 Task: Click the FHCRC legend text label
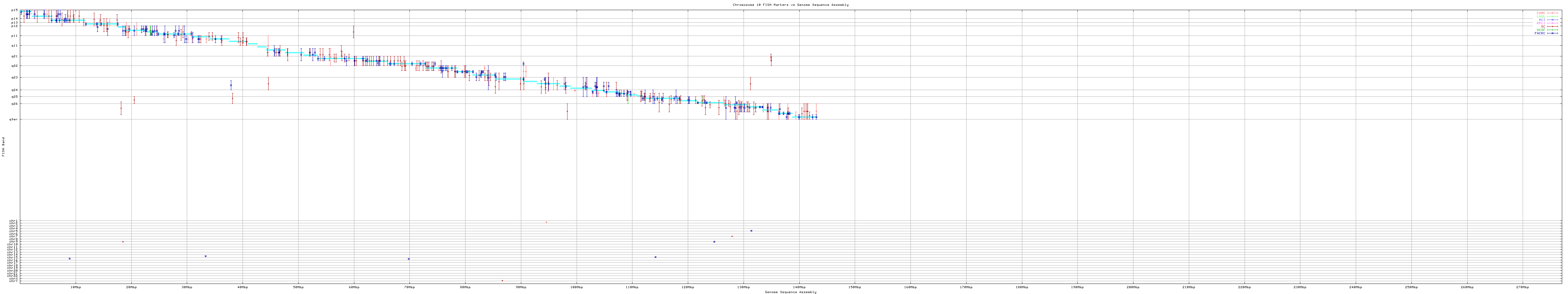click(x=1540, y=33)
